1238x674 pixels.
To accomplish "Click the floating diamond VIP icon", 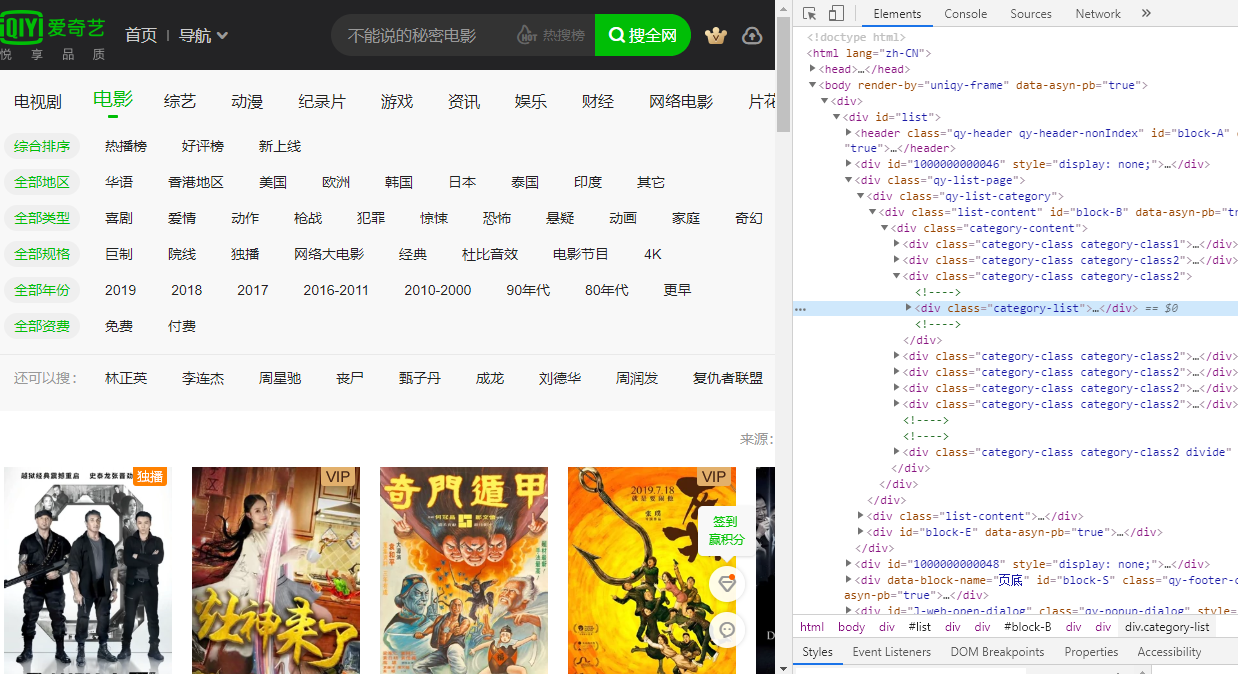I will click(728, 583).
